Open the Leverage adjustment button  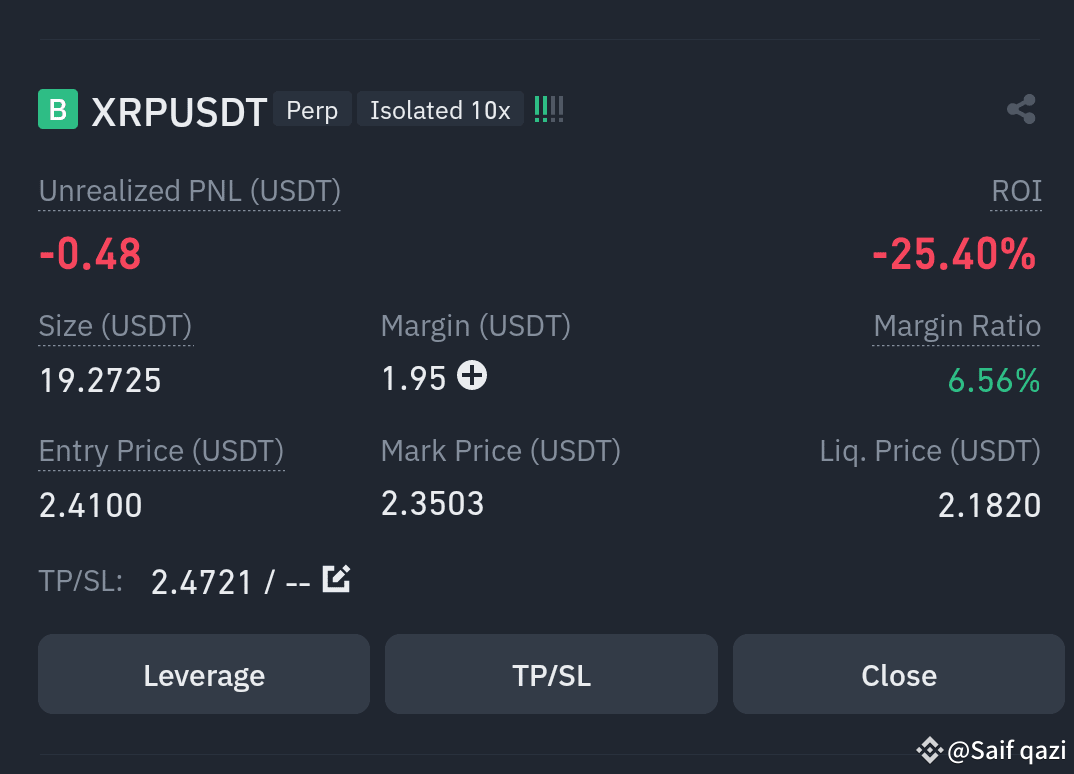coord(204,675)
